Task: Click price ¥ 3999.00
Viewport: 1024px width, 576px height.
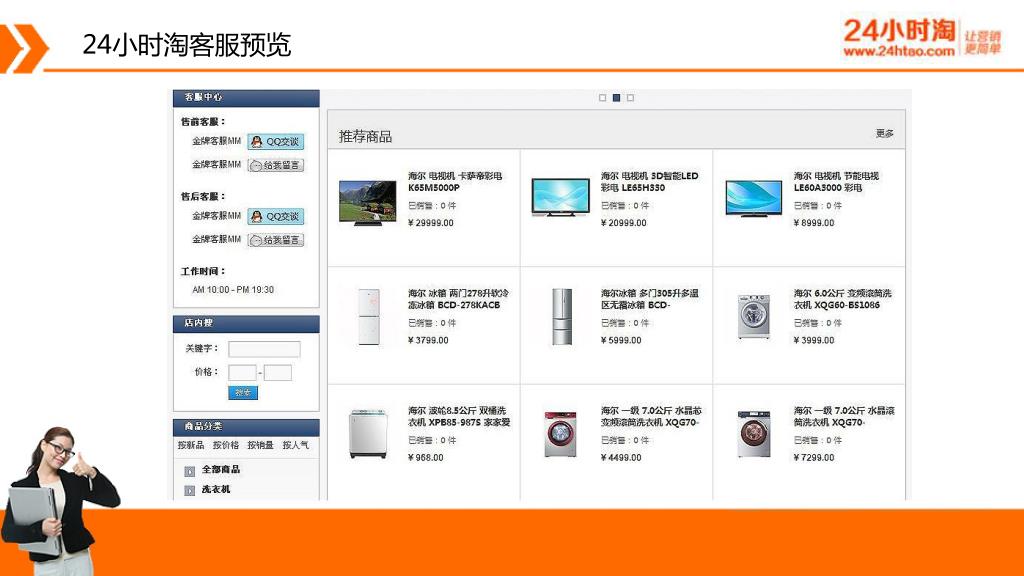Action: [x=814, y=340]
